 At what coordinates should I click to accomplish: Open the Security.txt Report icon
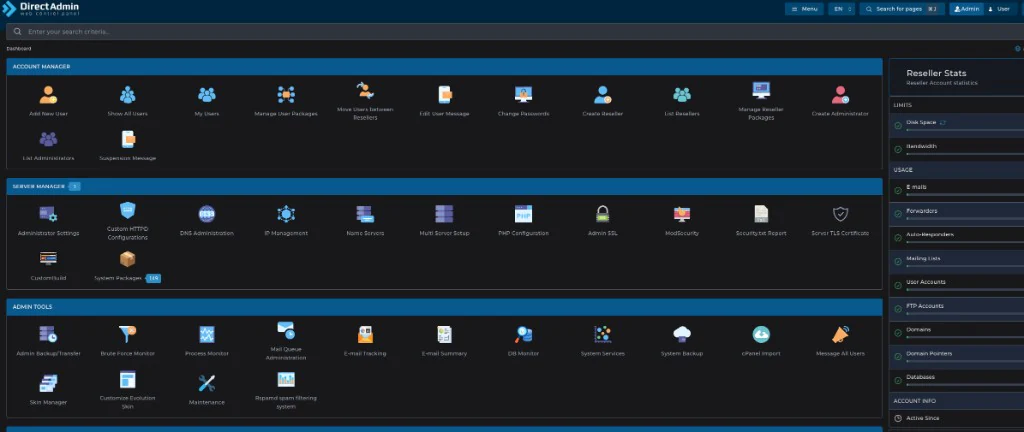pos(761,214)
